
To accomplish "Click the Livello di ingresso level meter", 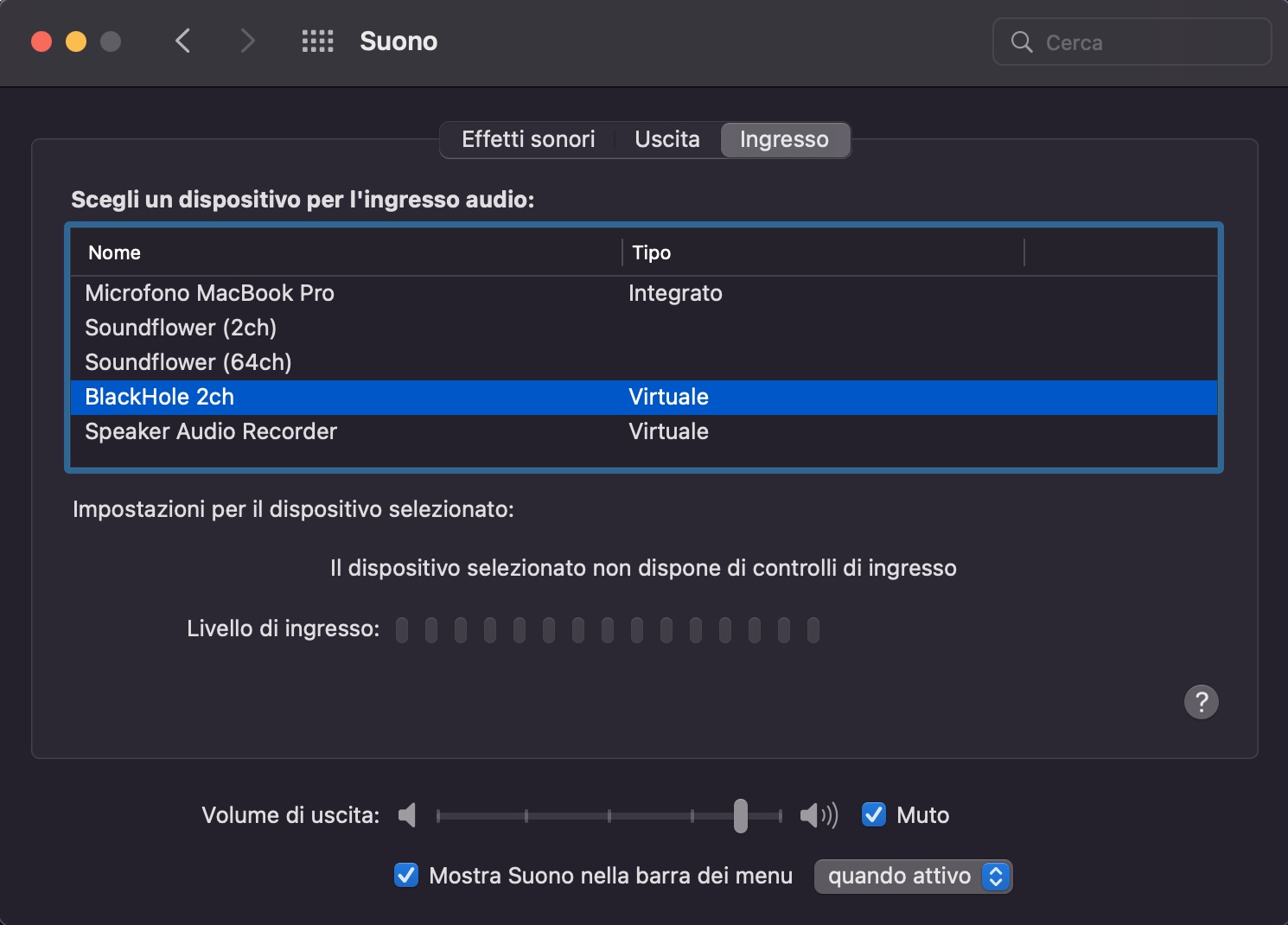I will coord(607,629).
